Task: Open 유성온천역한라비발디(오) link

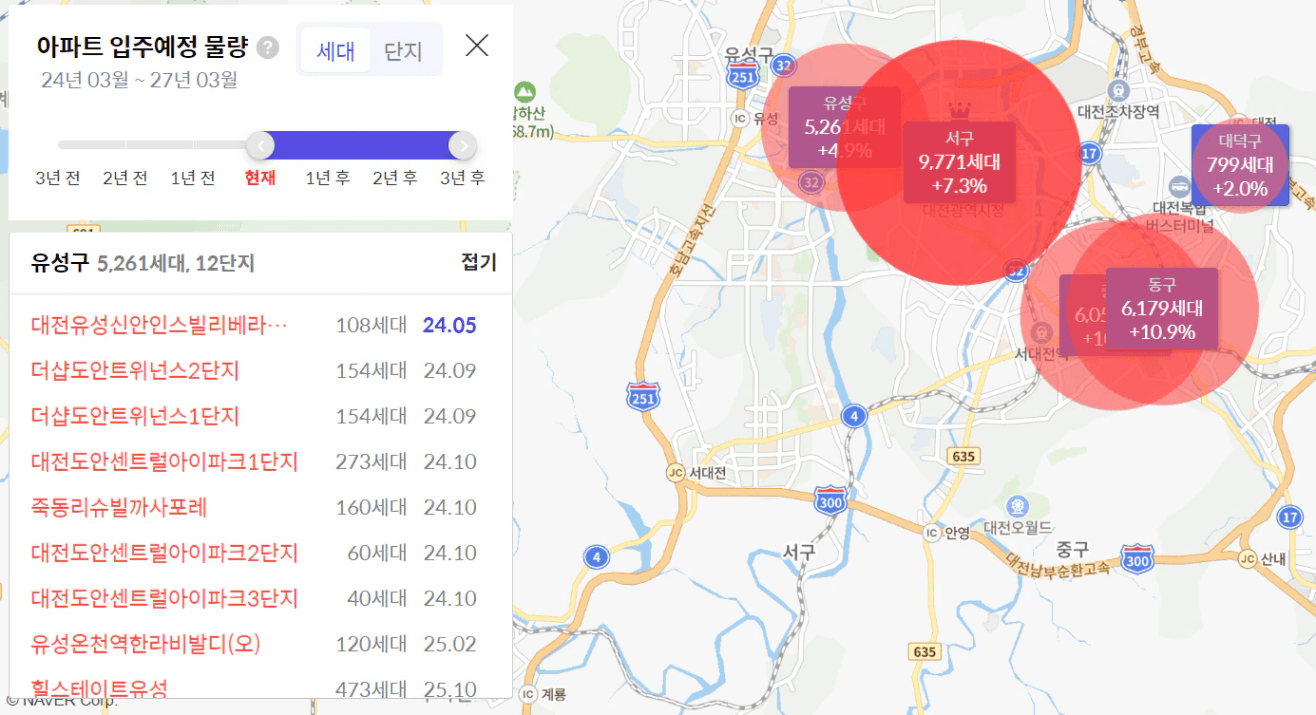Action: [x=146, y=644]
